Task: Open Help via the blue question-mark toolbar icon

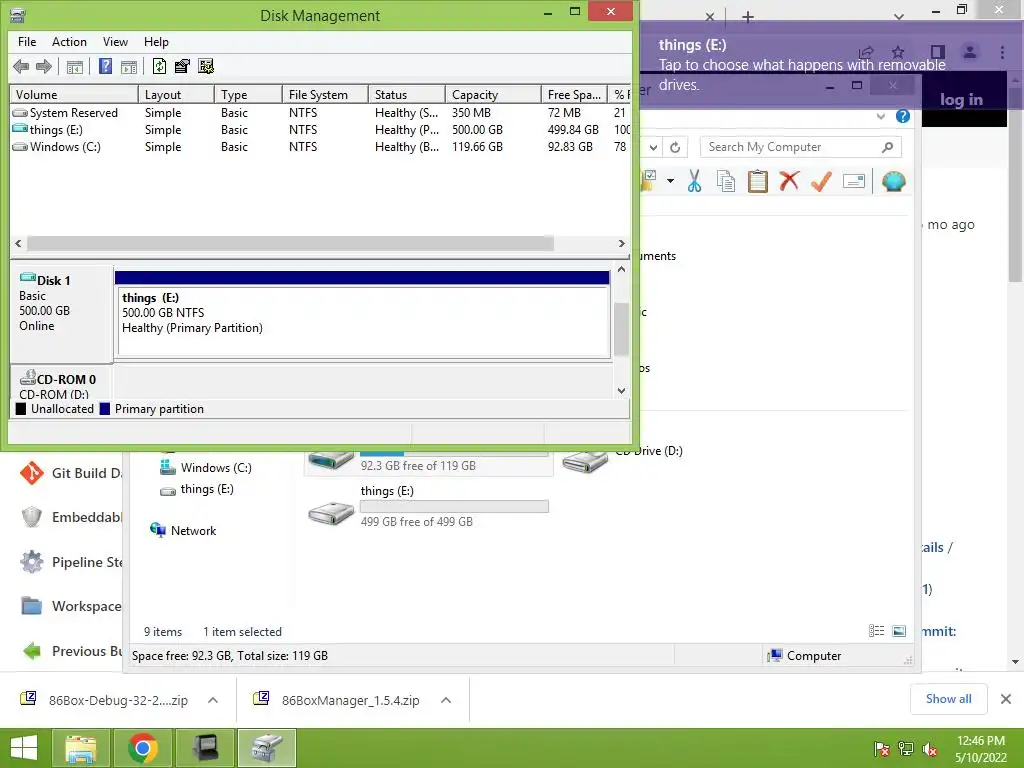Action: (x=105, y=66)
